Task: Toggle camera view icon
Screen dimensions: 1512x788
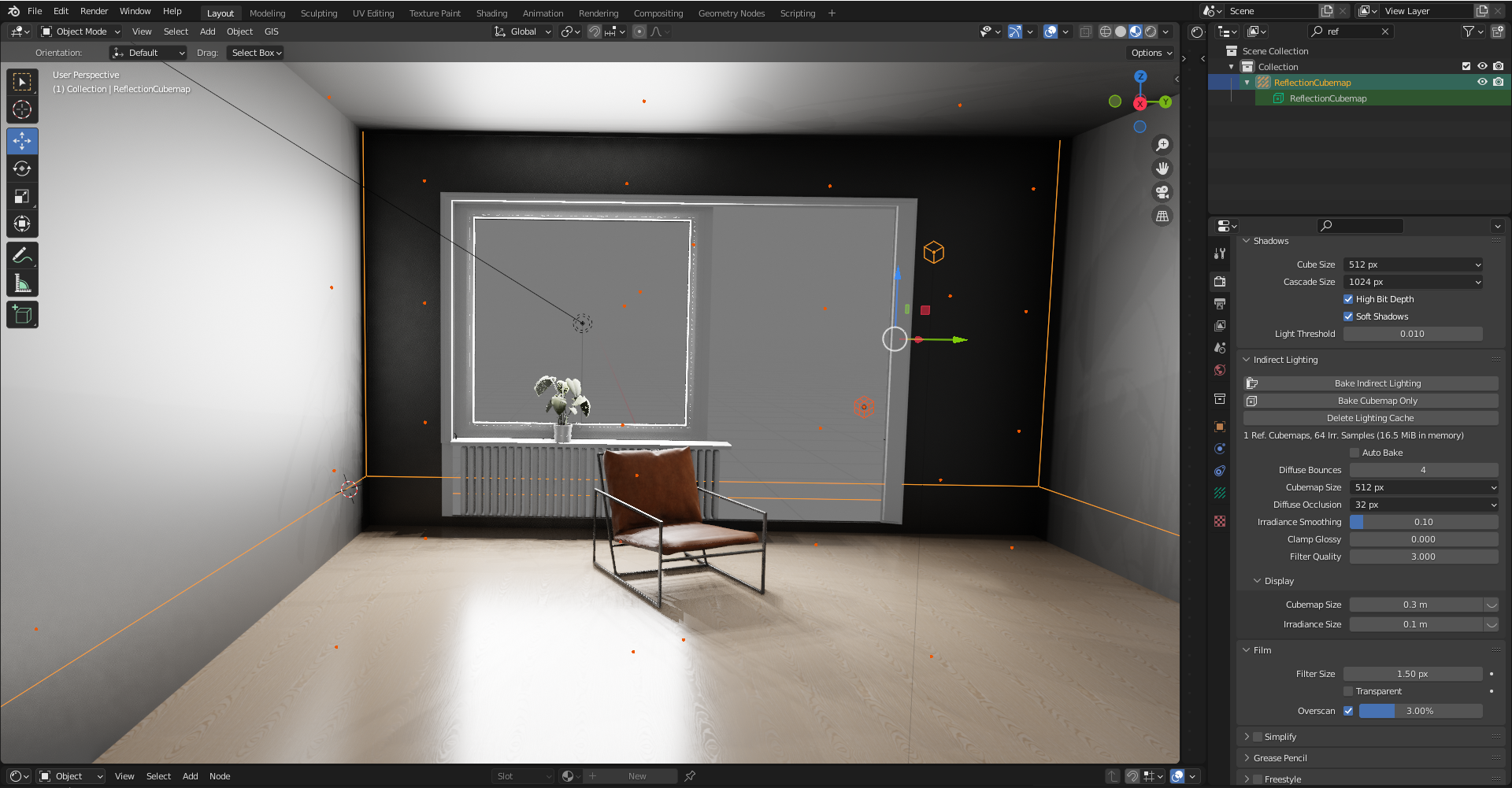Action: click(1162, 192)
